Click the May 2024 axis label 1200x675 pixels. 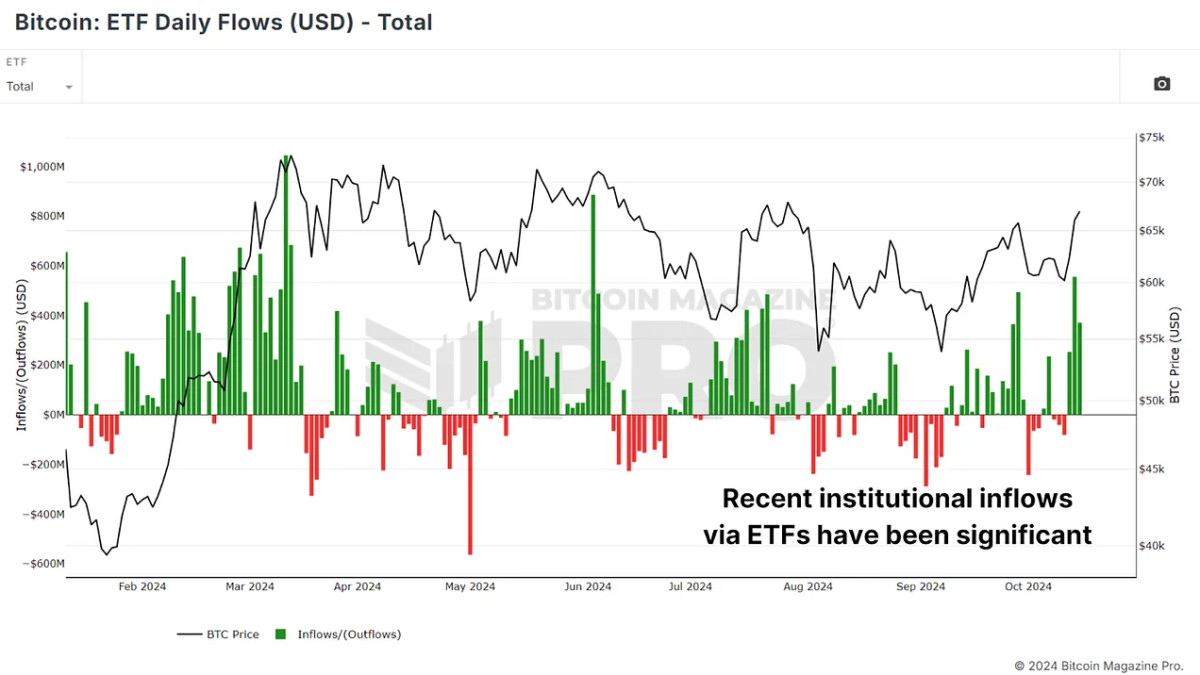coord(469,587)
